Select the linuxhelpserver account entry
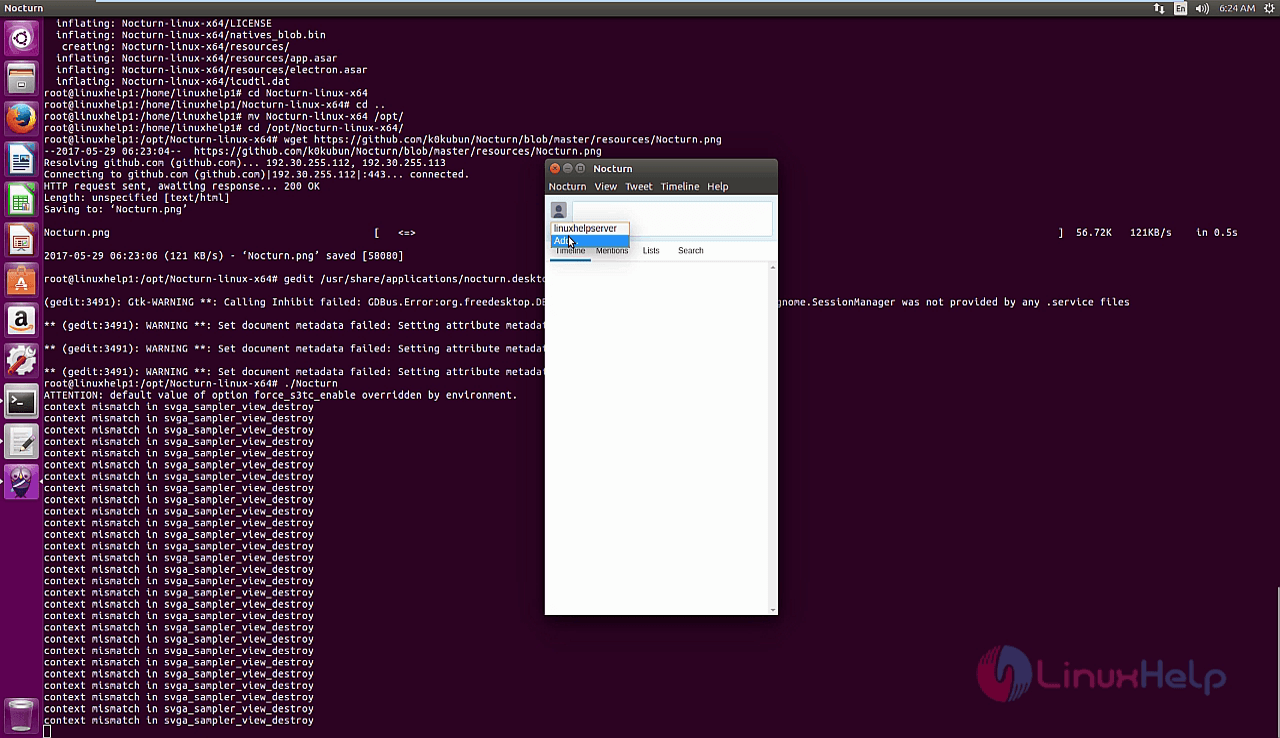This screenshot has height=738, width=1280. [x=590, y=228]
